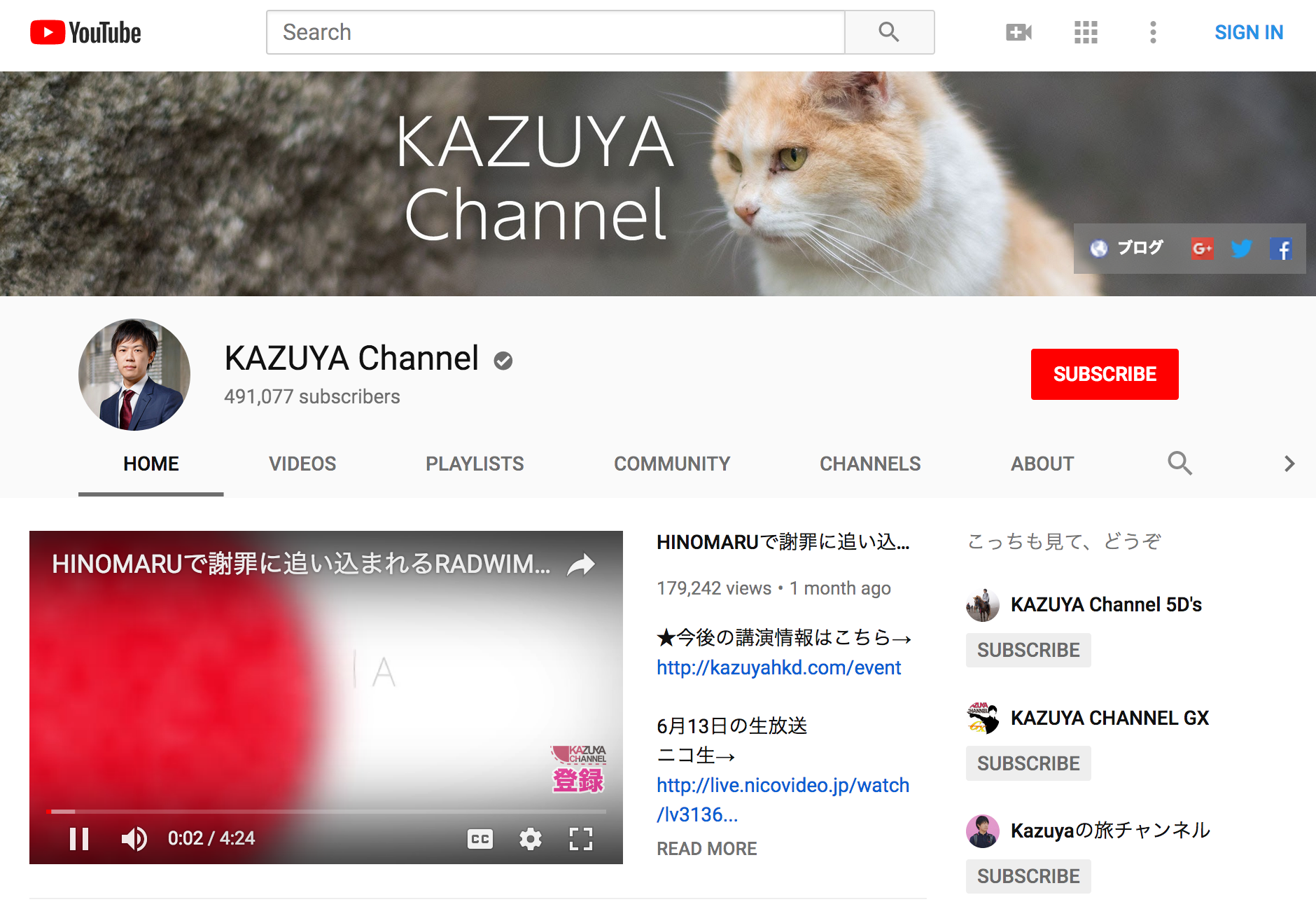
Task: Subscribe to KAZUYA Channel with red button
Action: 1105,374
